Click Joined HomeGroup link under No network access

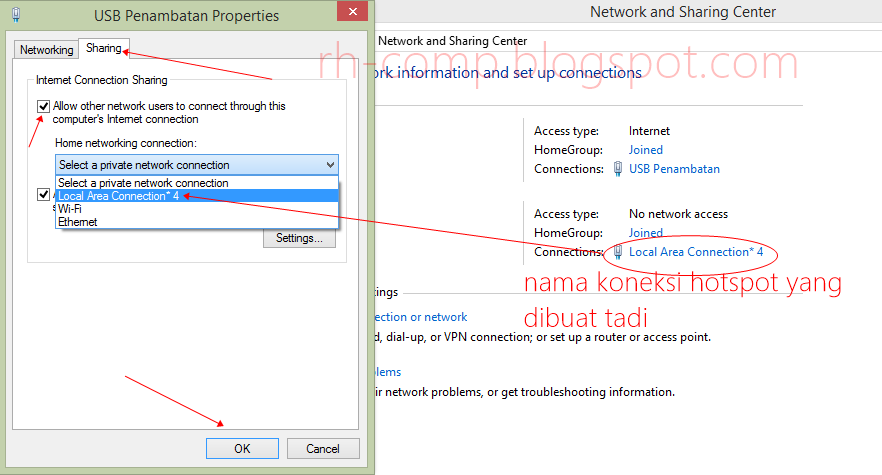[646, 233]
